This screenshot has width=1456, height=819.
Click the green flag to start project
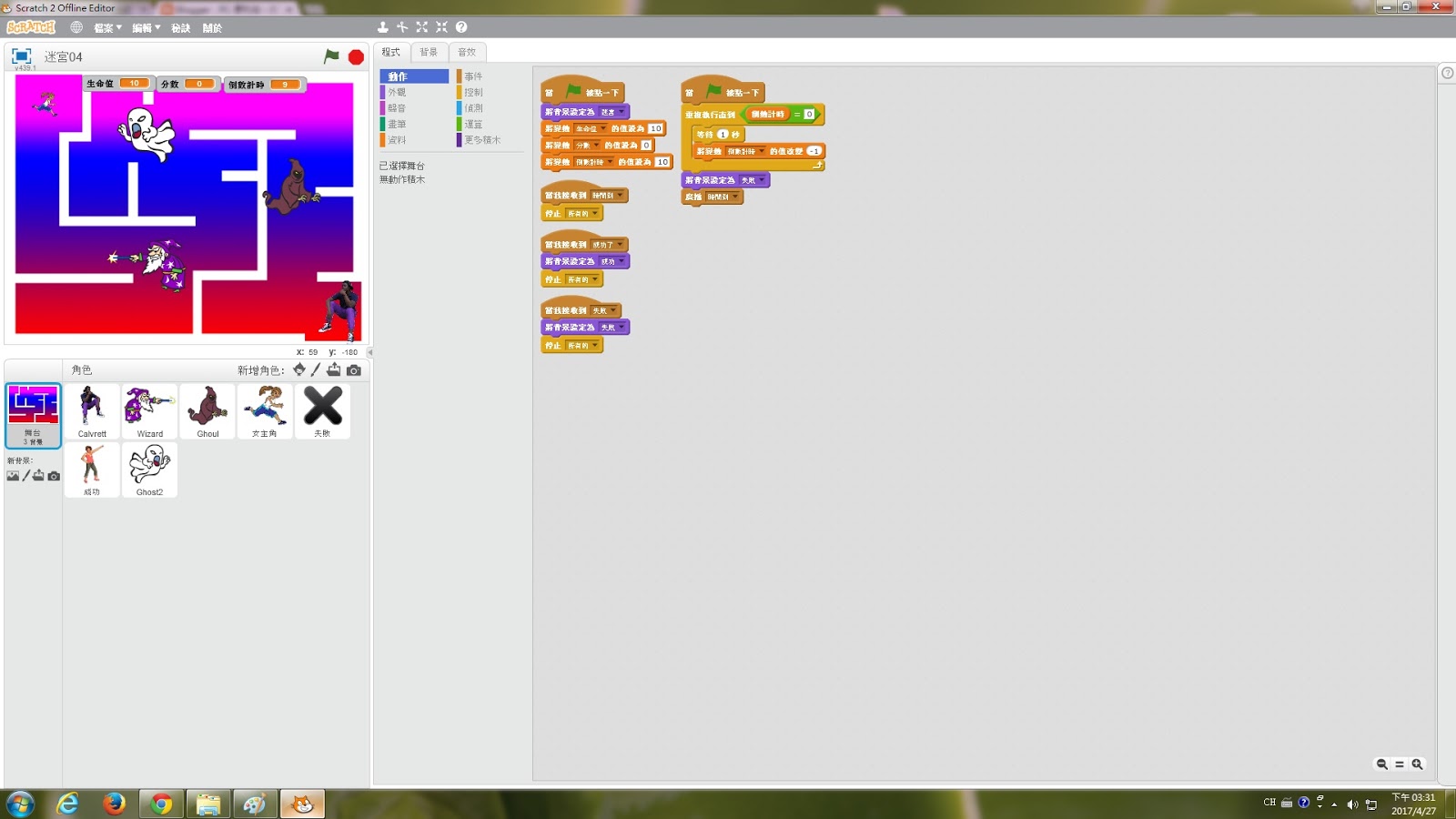pos(331,56)
